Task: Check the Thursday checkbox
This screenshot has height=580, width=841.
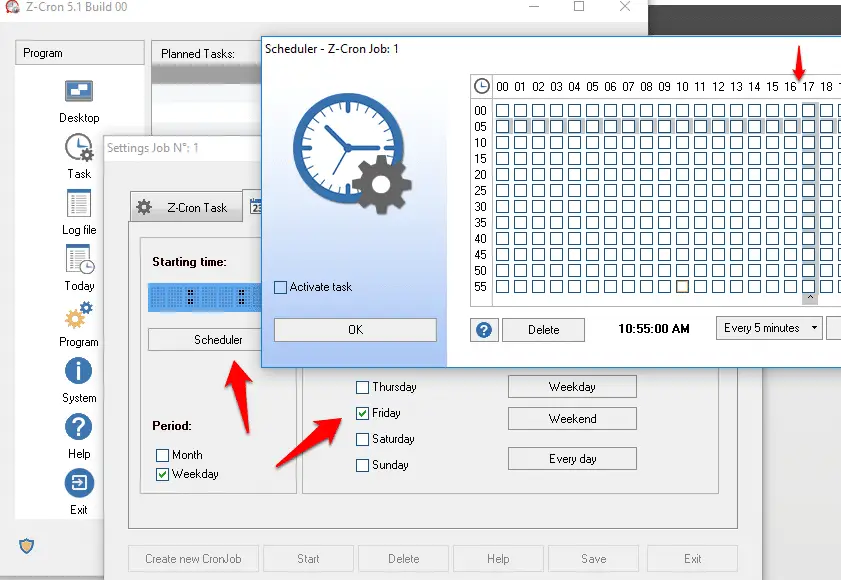Action: pos(363,387)
